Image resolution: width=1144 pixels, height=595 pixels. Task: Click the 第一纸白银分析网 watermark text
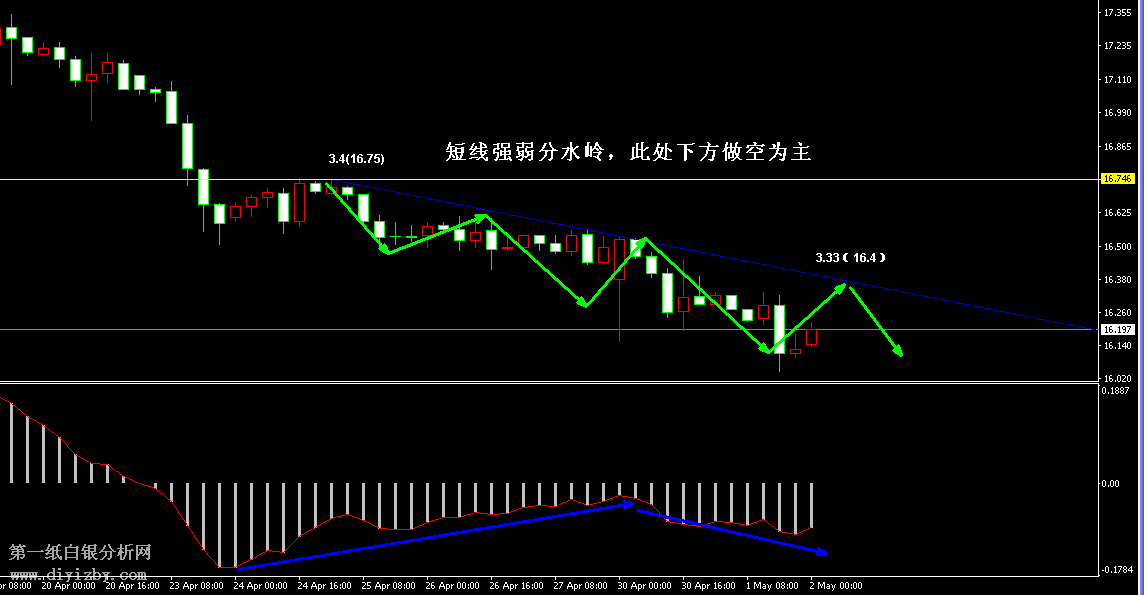point(80,552)
